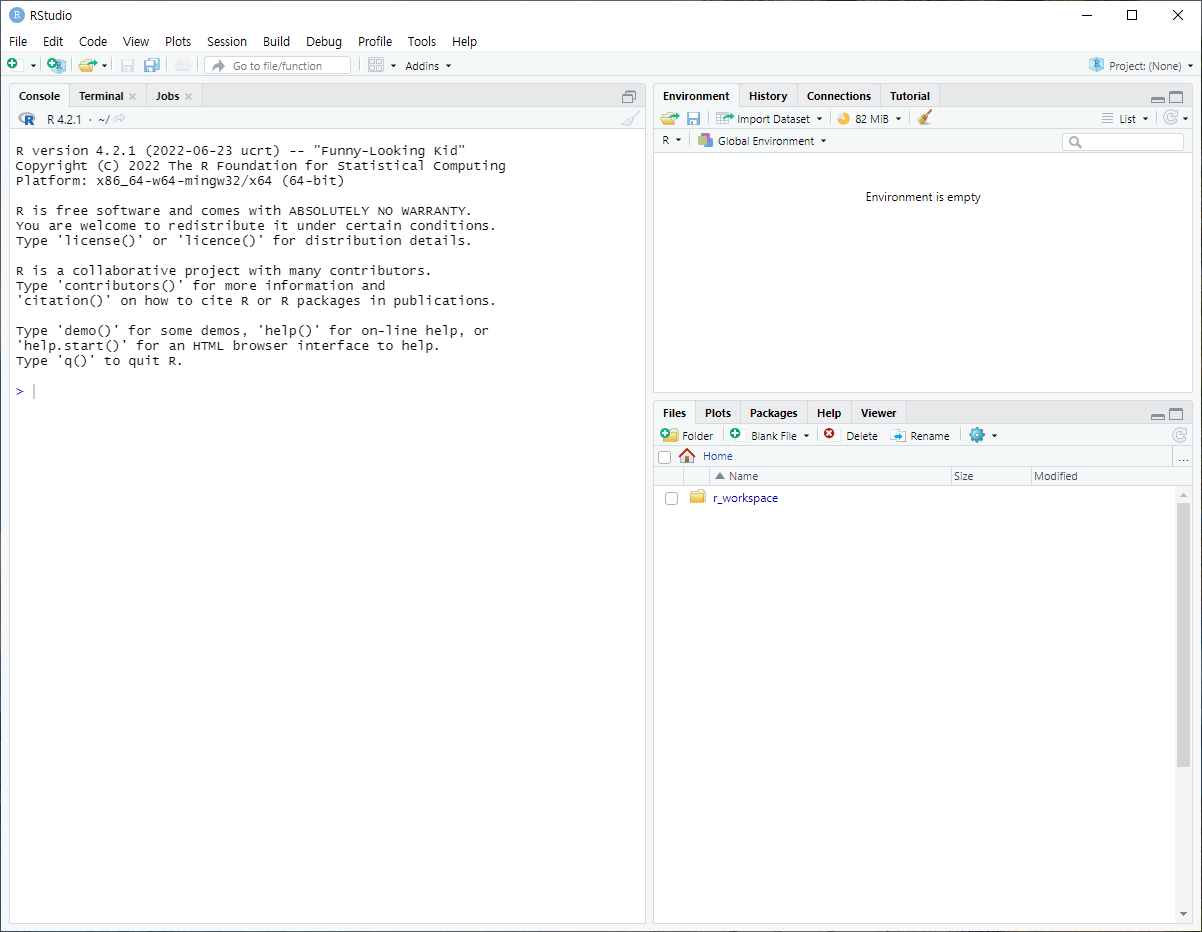Image resolution: width=1202 pixels, height=932 pixels.
Task: Sort files by Name column header
Action: (x=831, y=476)
